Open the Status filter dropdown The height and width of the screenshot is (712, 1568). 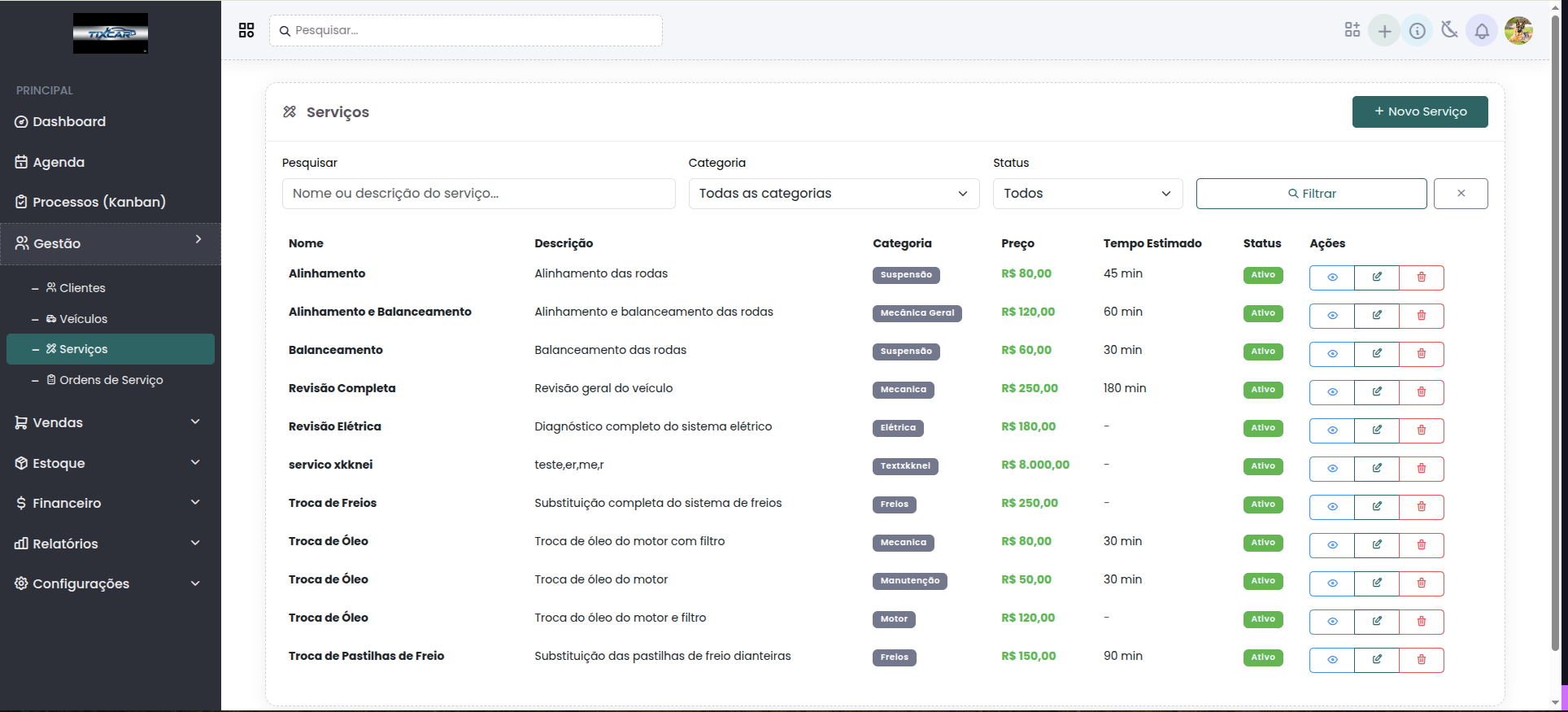1087,194
